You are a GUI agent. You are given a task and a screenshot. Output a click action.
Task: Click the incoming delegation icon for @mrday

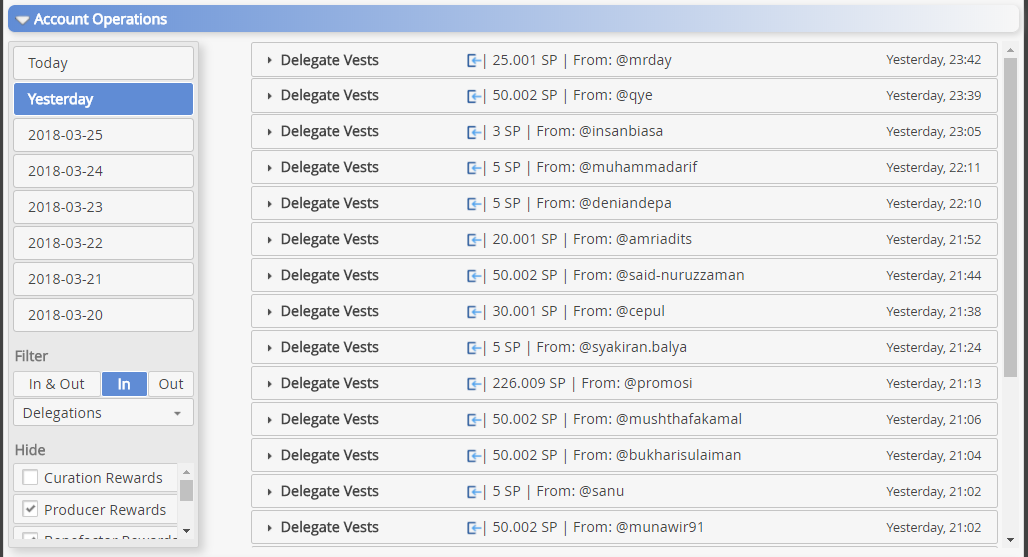[x=475, y=60]
